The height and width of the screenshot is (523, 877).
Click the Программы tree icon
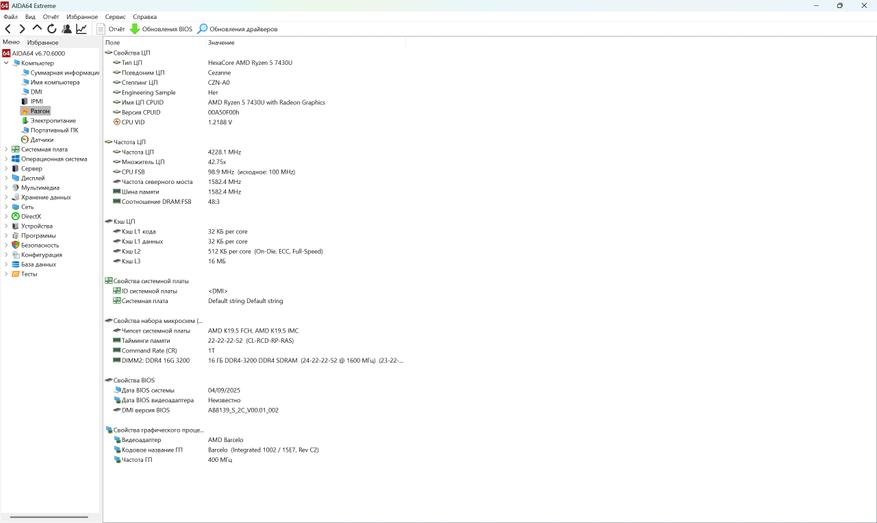pyautogui.click(x=16, y=235)
